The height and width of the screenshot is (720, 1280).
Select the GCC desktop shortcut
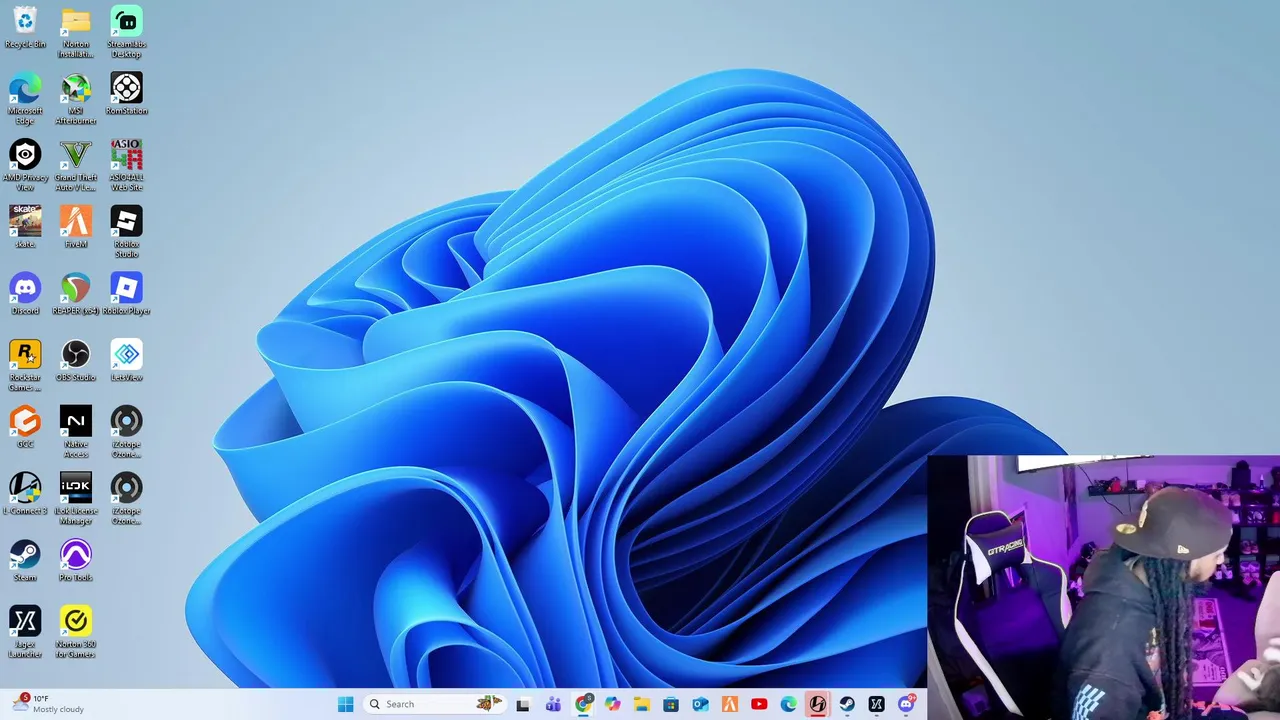[x=25, y=428]
